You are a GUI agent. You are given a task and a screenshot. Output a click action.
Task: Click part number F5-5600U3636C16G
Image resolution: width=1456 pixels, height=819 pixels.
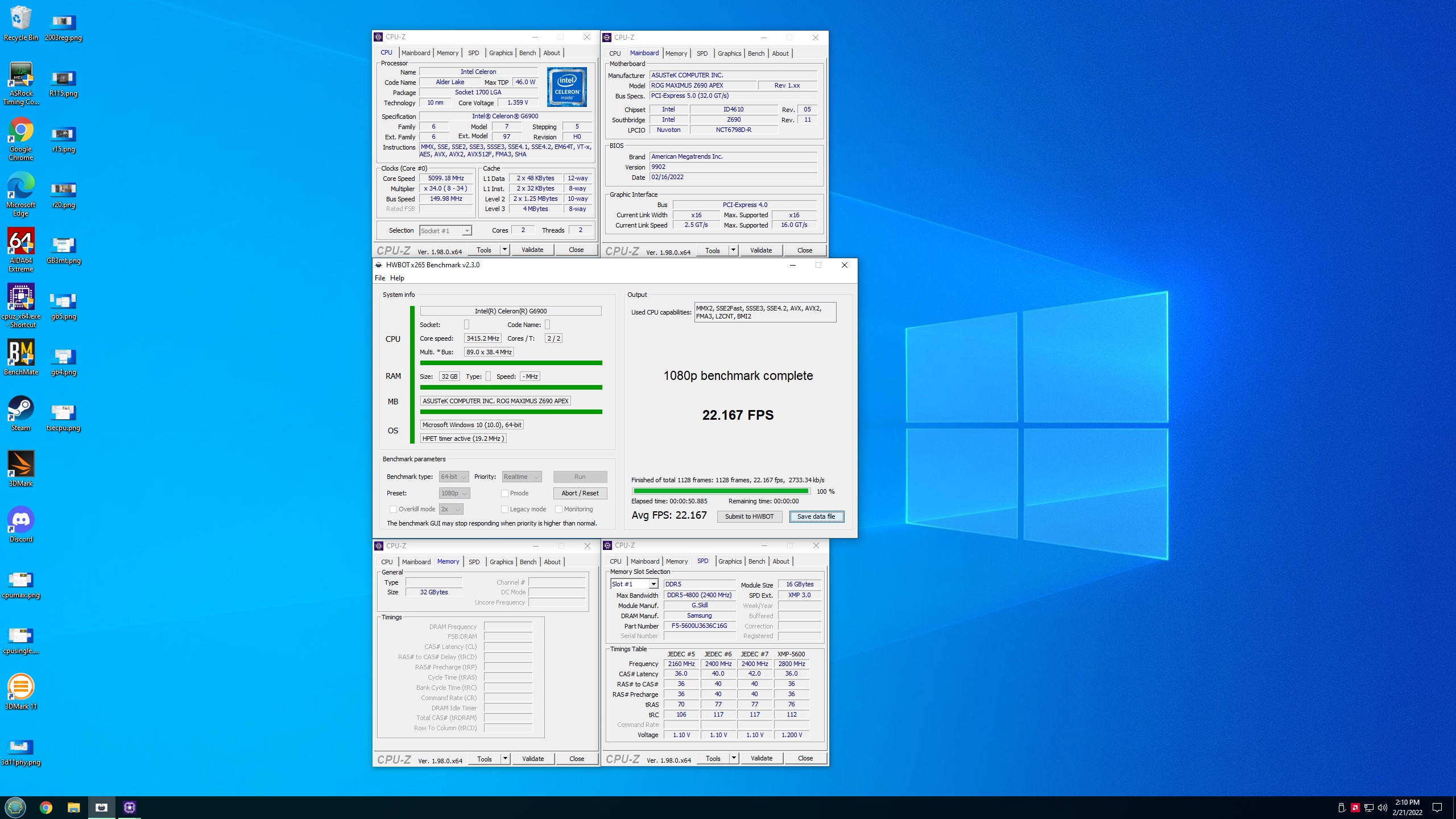click(x=699, y=626)
